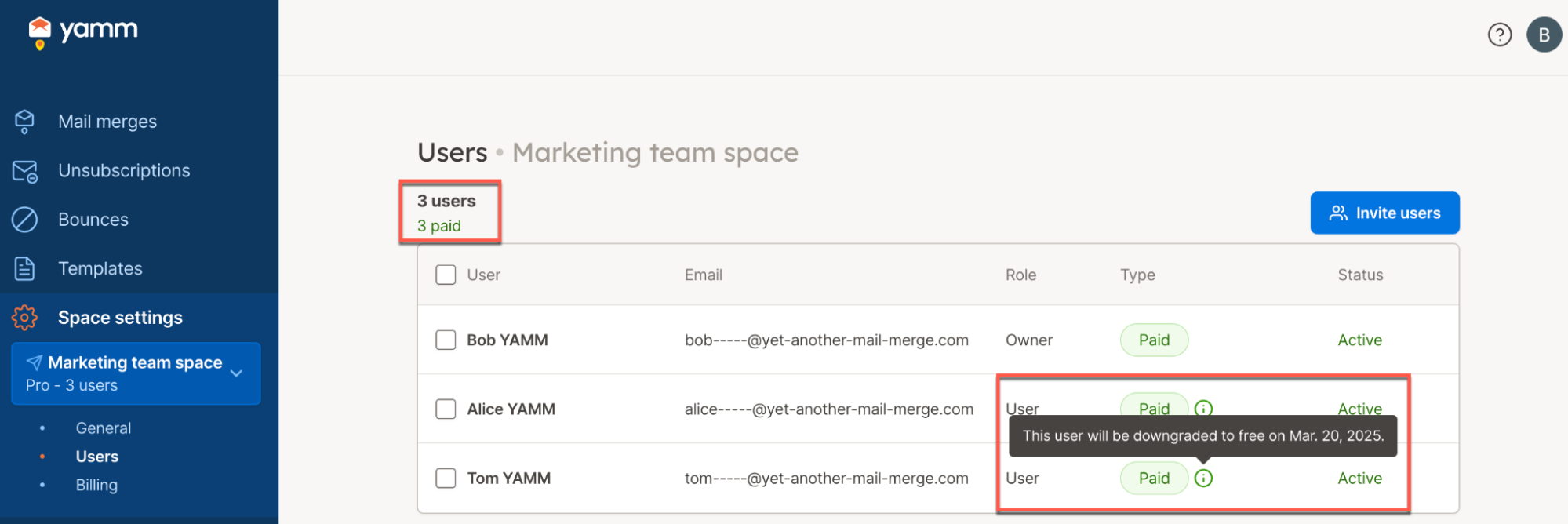Click the name Alice YAMM
Viewport: 1568px width, 524px height.
click(511, 409)
